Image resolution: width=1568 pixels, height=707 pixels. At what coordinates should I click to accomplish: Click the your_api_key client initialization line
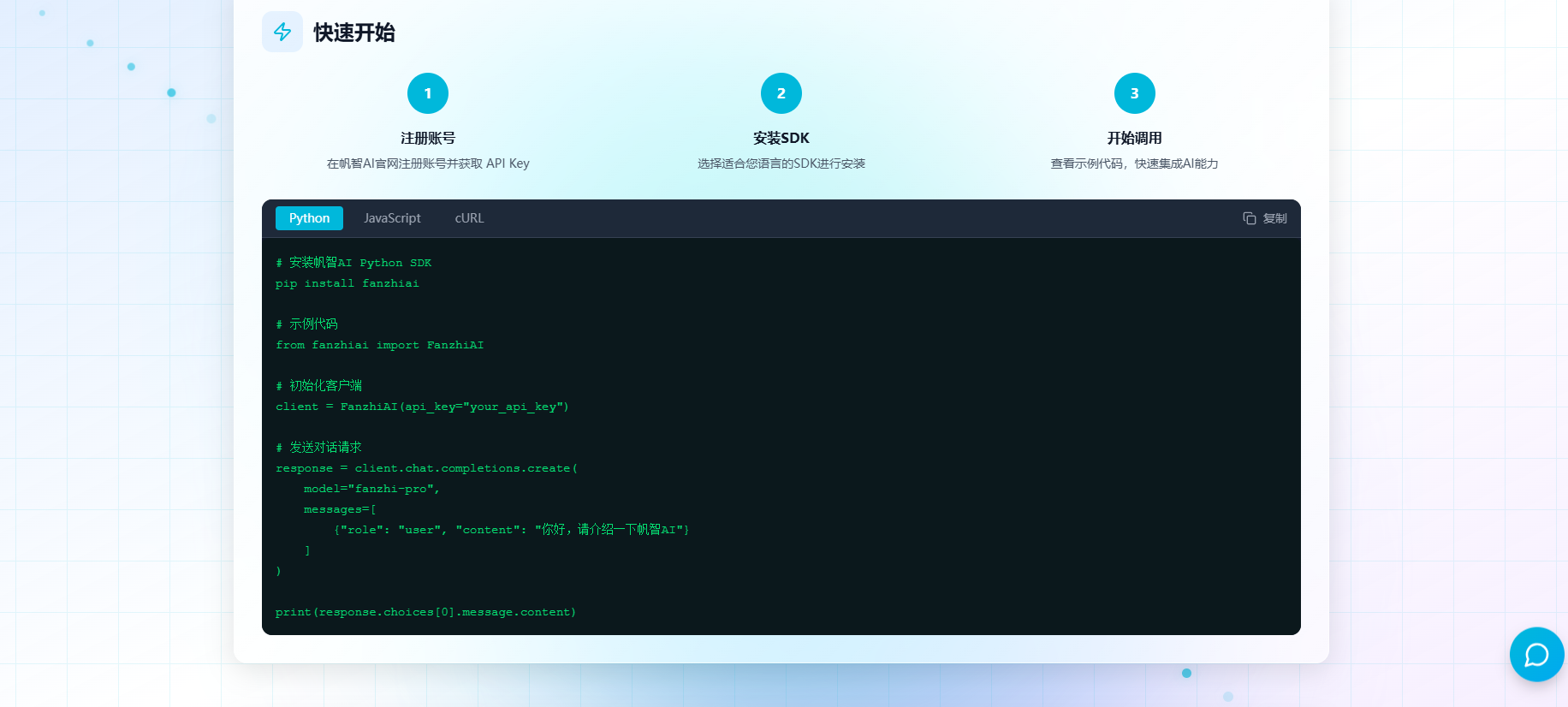(x=422, y=407)
